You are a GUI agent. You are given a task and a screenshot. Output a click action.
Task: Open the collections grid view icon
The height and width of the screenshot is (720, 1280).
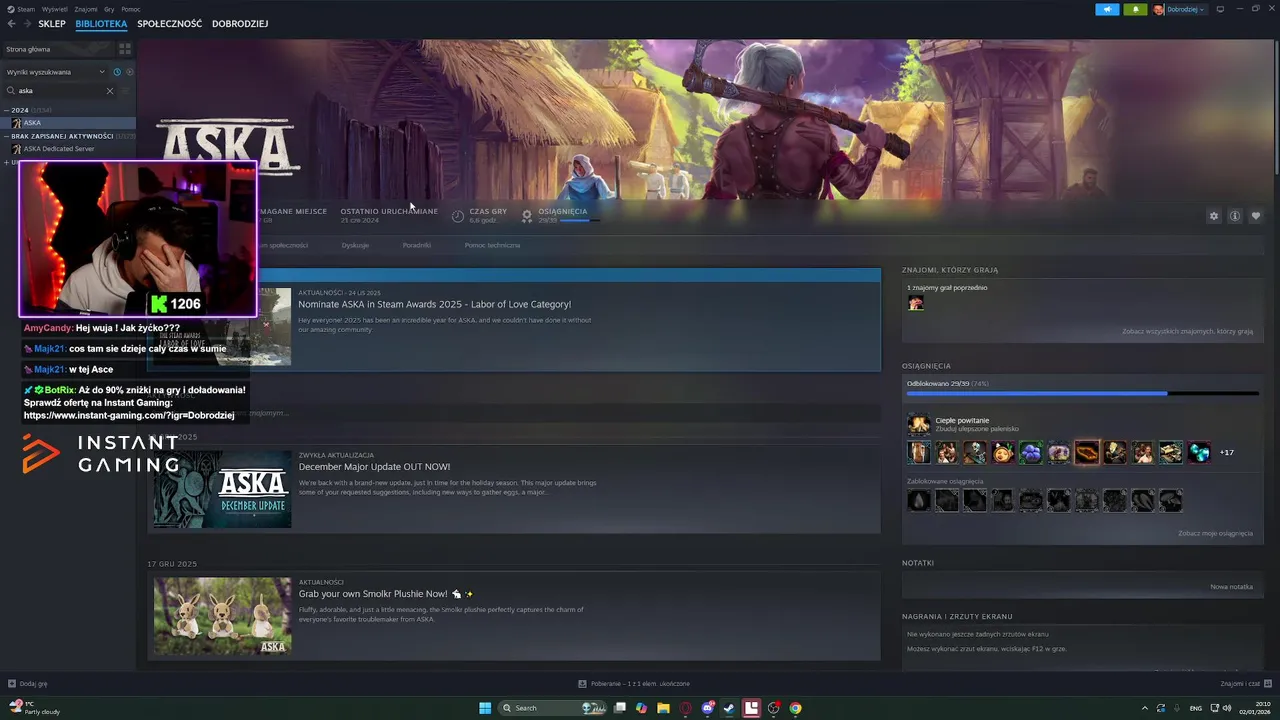(x=125, y=48)
